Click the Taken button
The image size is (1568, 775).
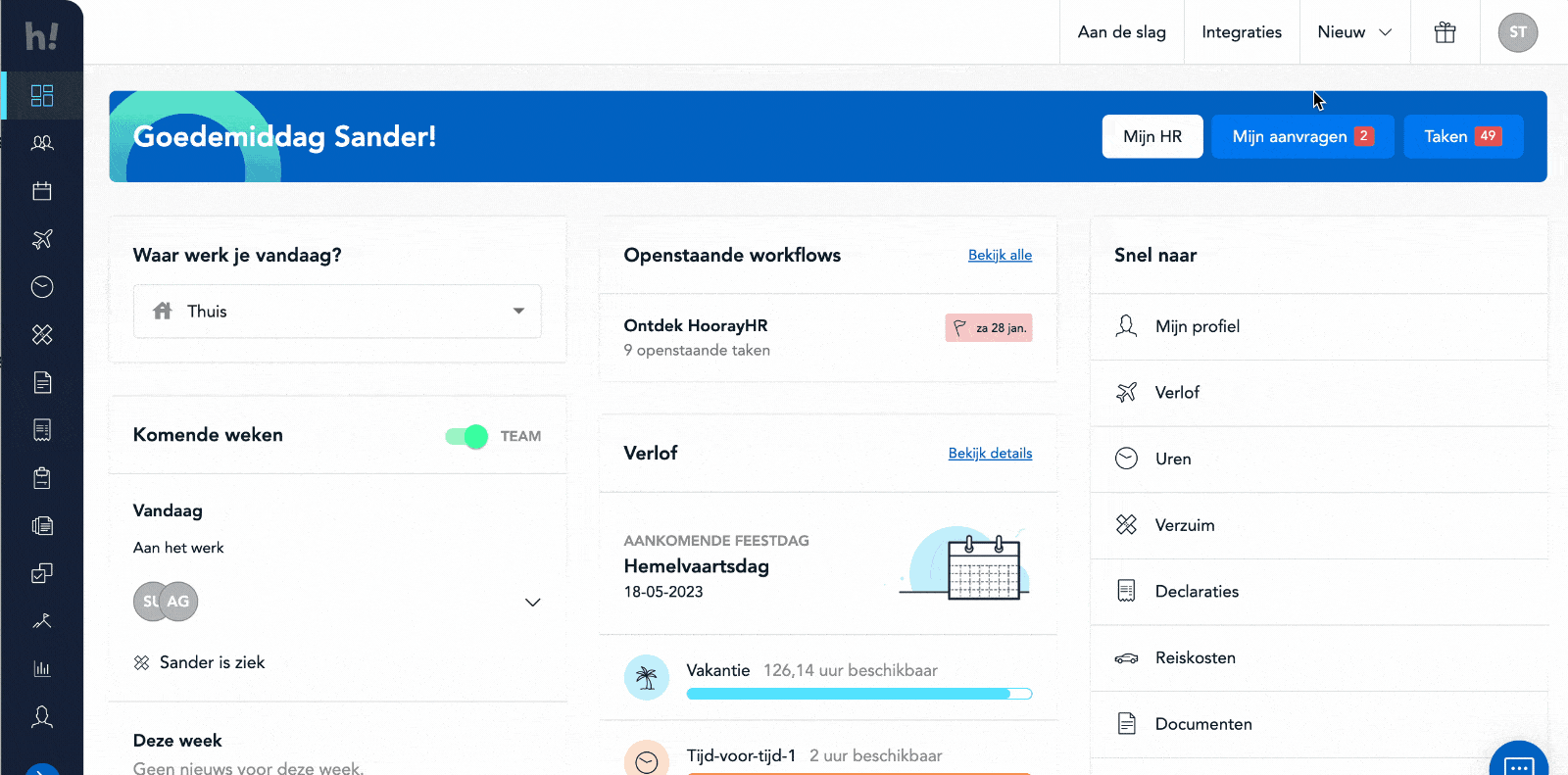pyautogui.click(x=1463, y=136)
